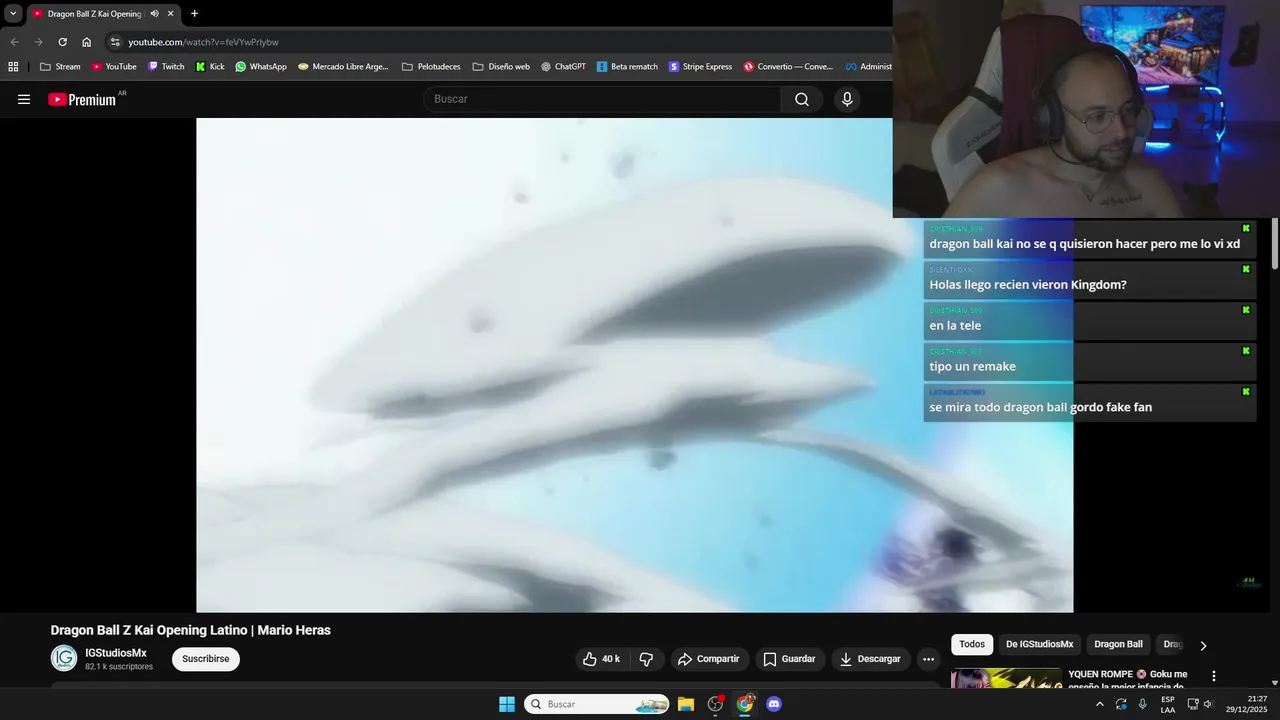Open the YouTube bookmark

coord(113,67)
